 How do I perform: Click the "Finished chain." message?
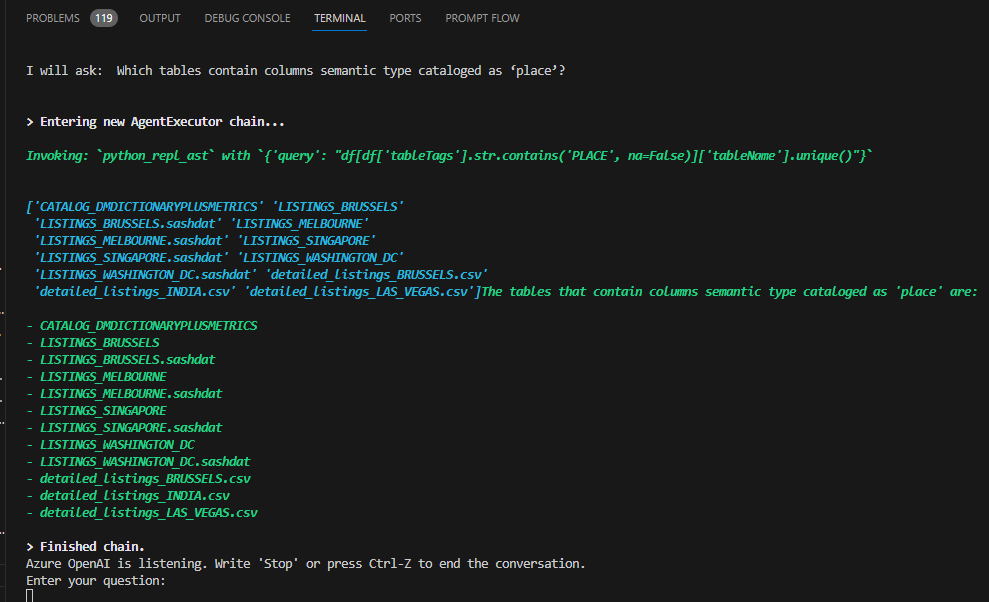coord(92,546)
